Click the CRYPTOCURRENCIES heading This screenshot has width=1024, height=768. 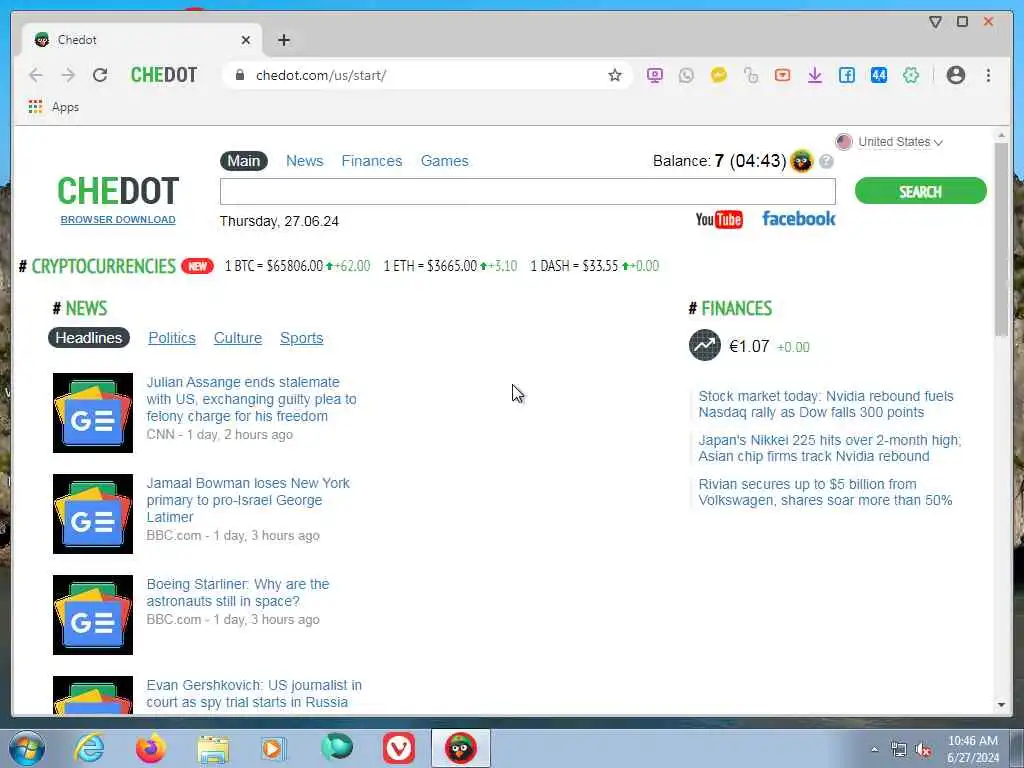click(x=103, y=266)
